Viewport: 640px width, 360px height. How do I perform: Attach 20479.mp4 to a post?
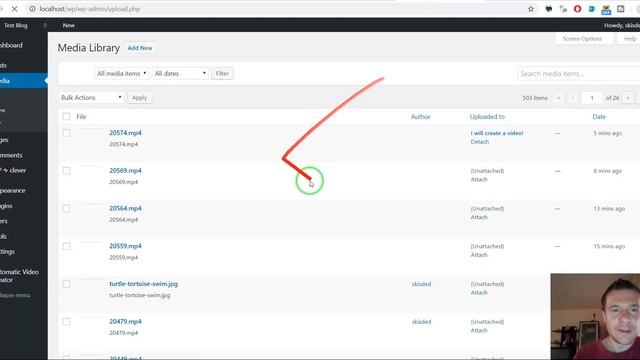479,330
